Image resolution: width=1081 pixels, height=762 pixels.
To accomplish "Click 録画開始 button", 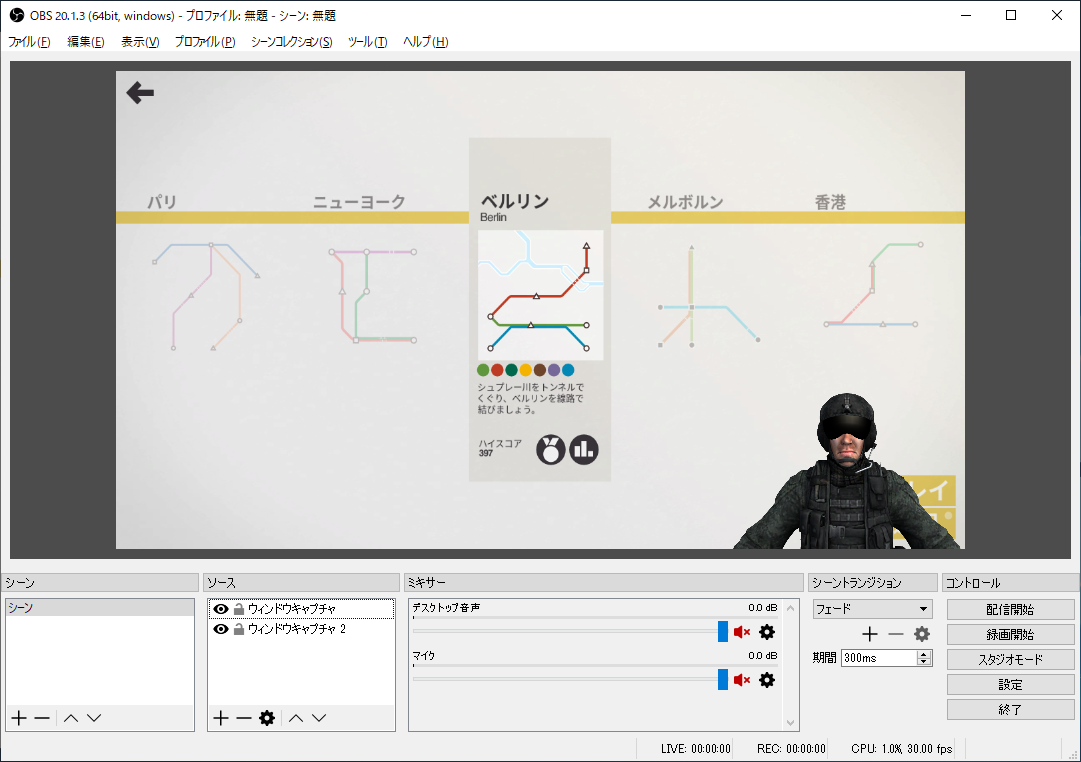I will pyautogui.click(x=1010, y=634).
